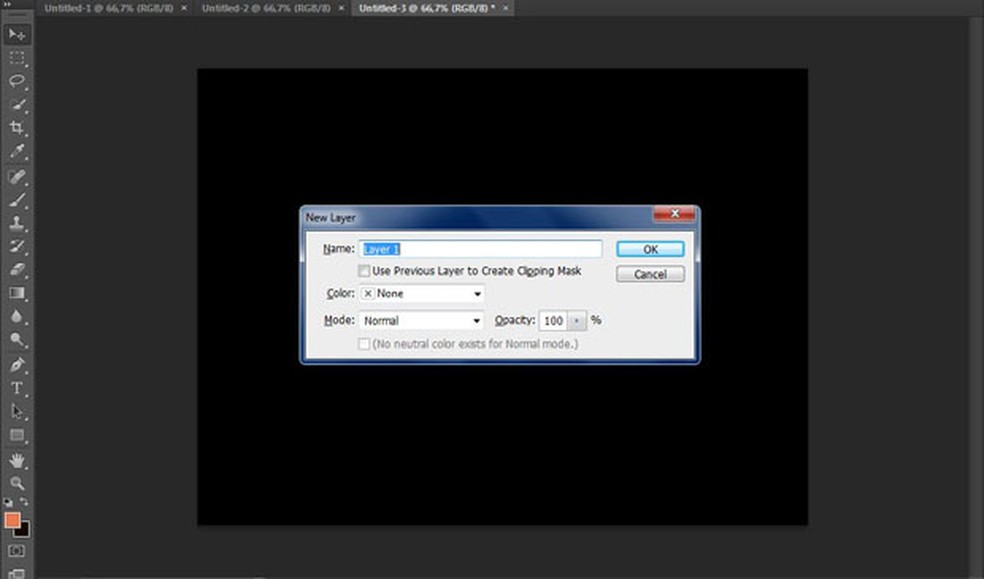This screenshot has width=984, height=579.
Task: Select the Dodge tool
Action: click(17, 339)
